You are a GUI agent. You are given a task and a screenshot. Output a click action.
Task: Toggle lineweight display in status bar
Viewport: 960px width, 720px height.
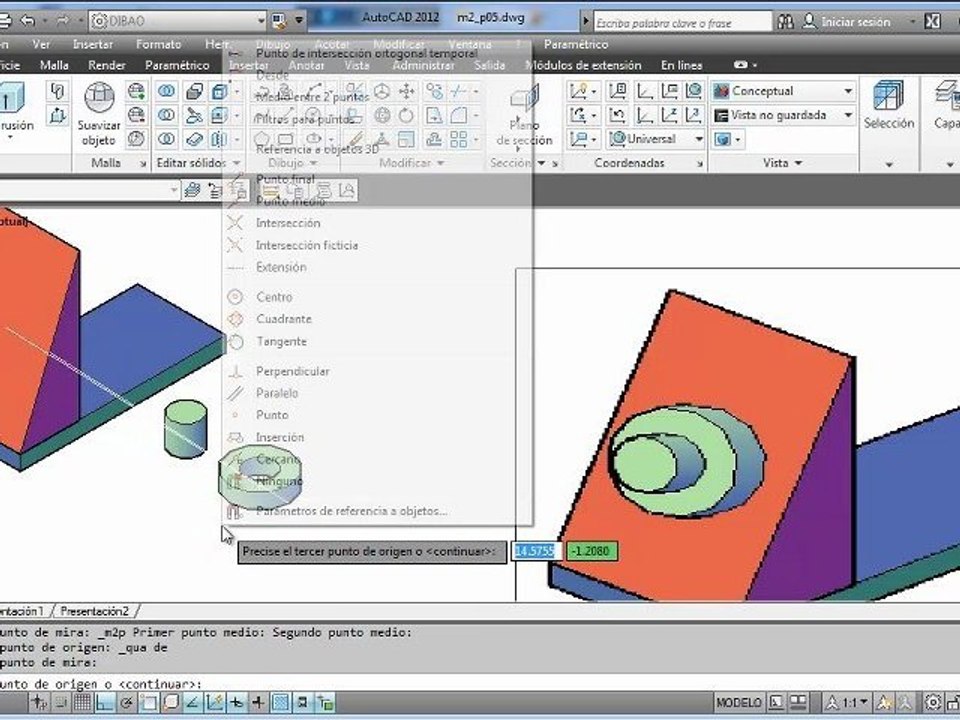coord(258,703)
